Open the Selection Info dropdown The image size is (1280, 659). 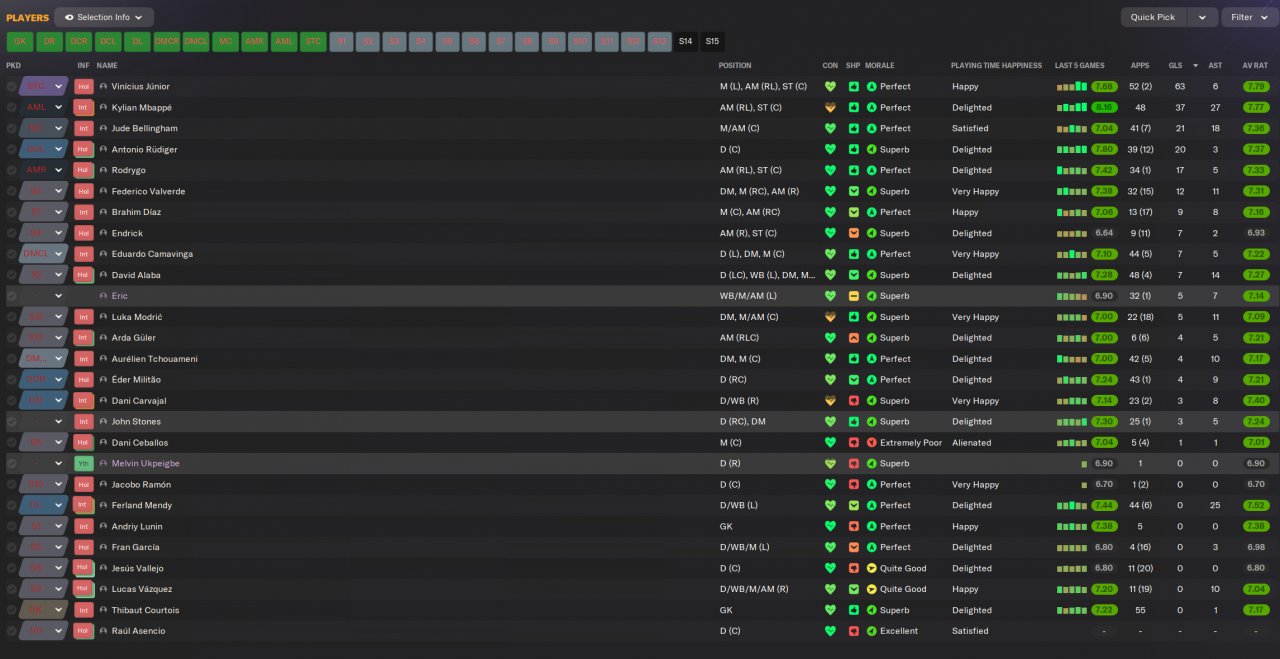pyautogui.click(x=104, y=17)
